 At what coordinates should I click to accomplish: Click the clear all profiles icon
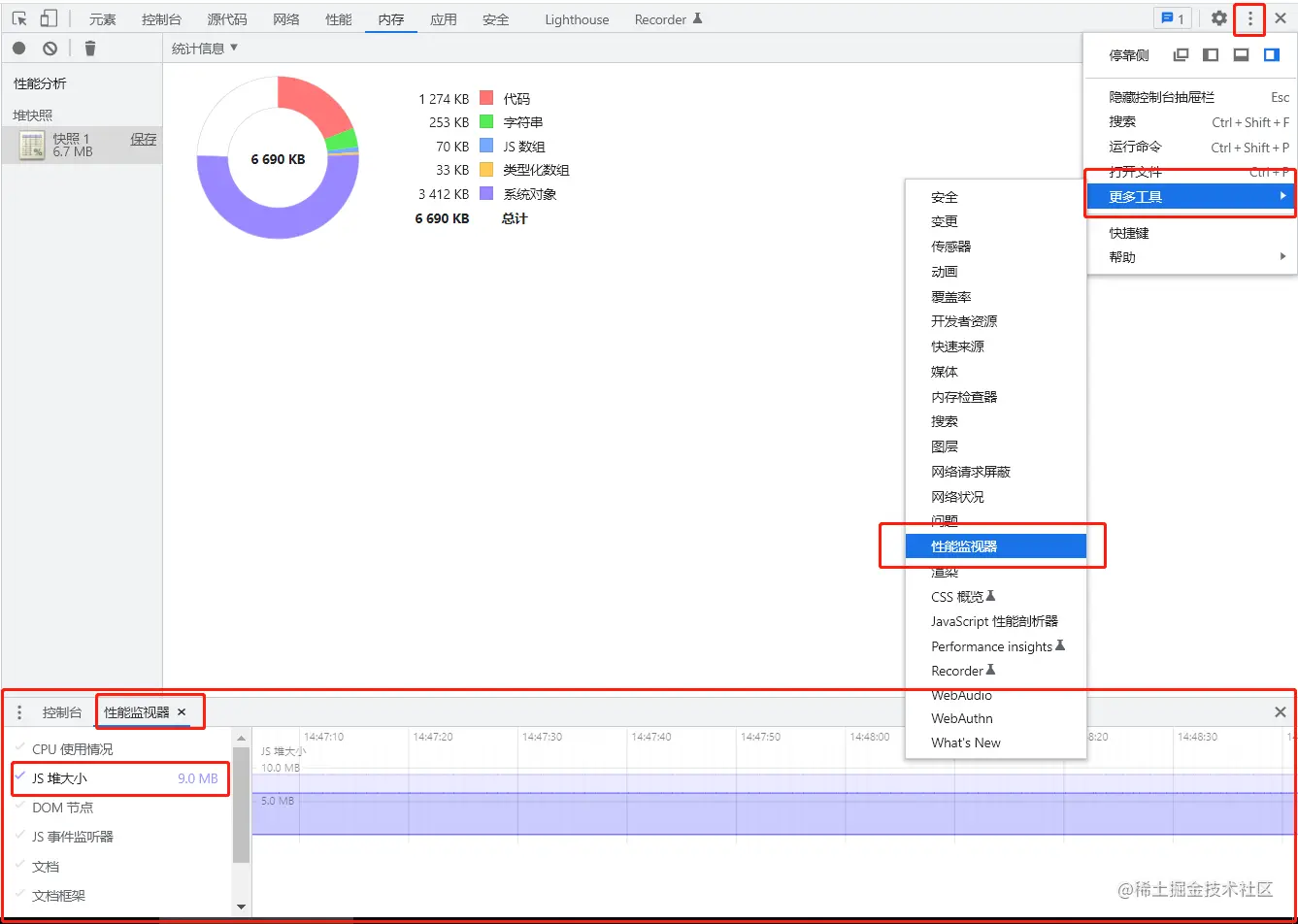coord(50,49)
